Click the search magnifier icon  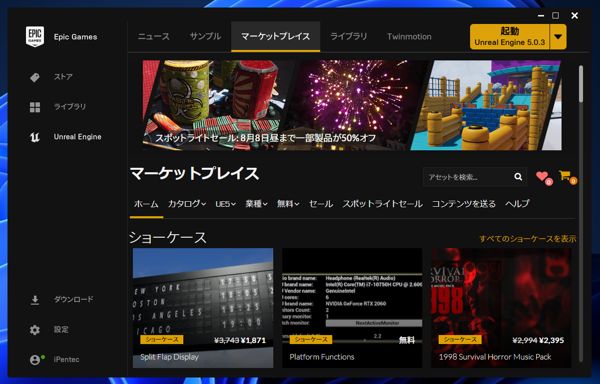518,177
